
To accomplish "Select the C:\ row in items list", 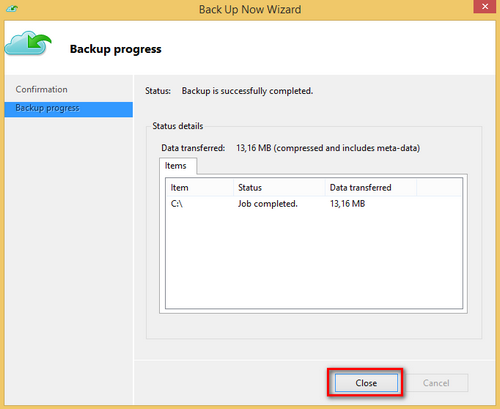I will (x=314, y=204).
